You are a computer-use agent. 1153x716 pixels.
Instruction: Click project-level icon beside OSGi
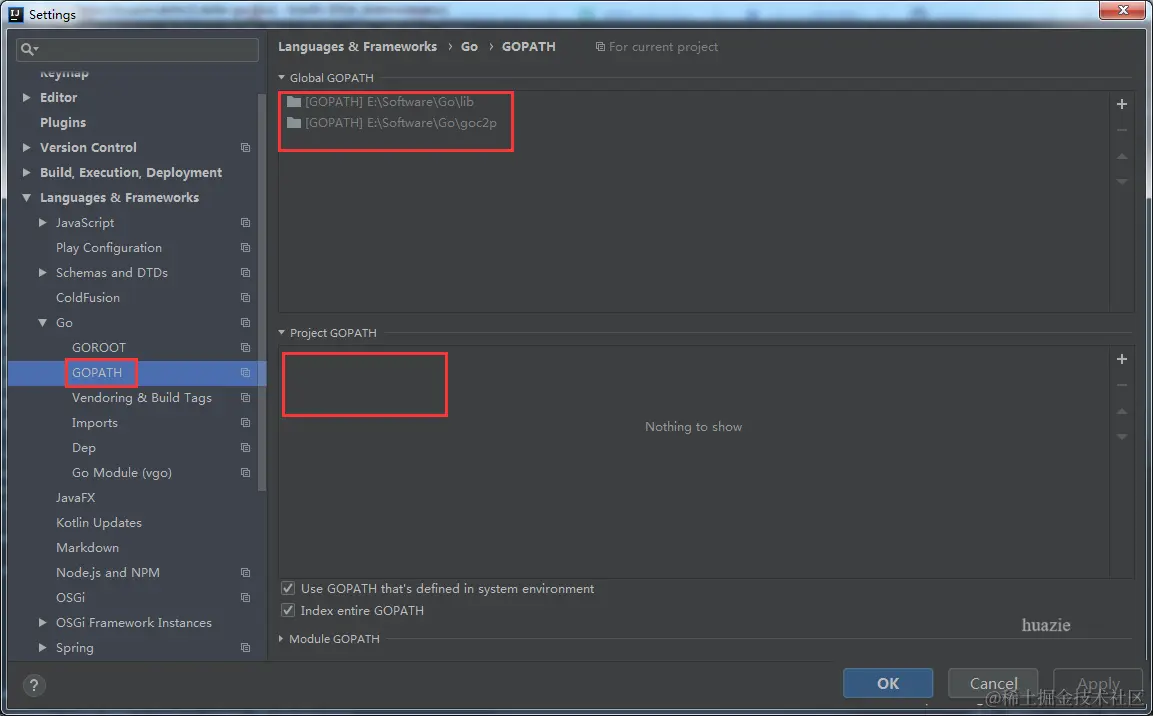point(246,598)
